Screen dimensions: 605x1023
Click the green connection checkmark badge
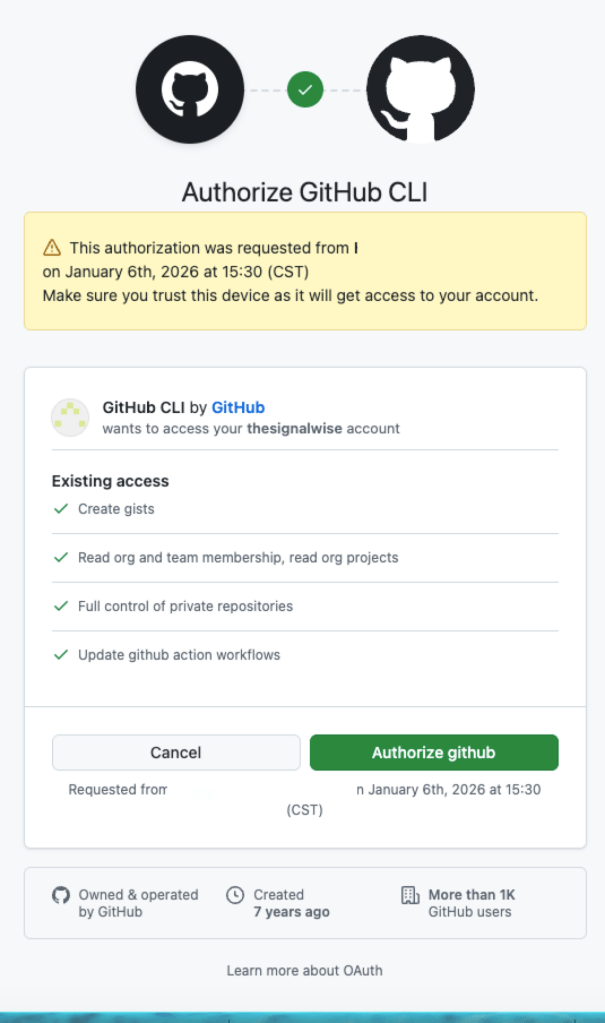click(305, 90)
